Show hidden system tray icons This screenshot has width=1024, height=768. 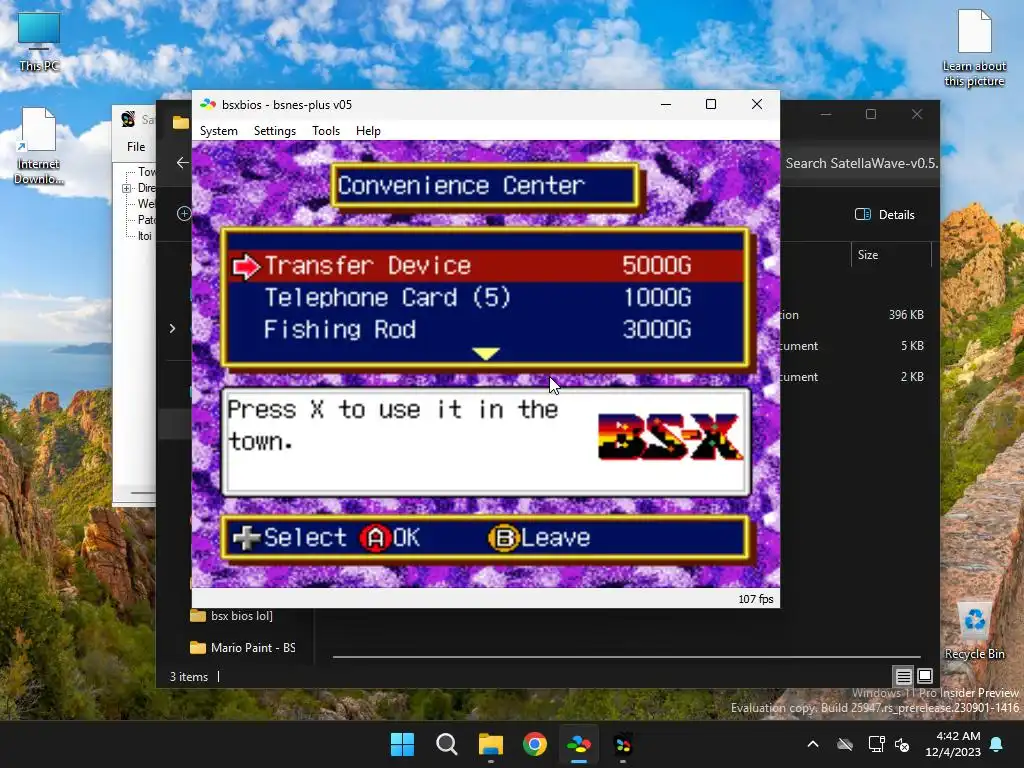click(813, 744)
